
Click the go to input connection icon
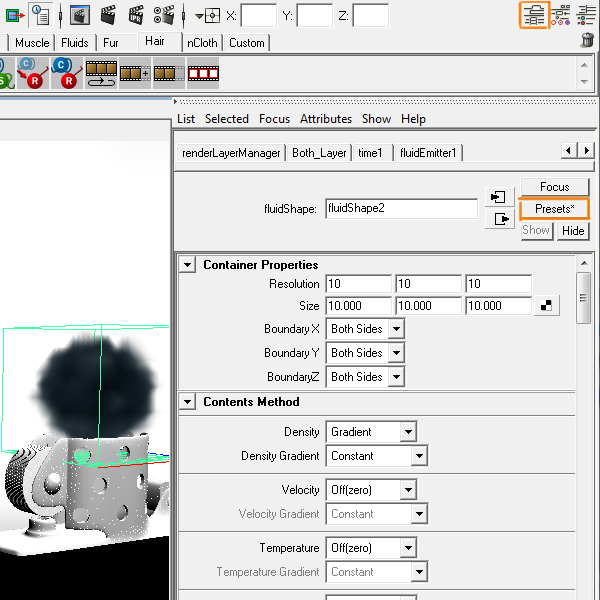[499, 197]
